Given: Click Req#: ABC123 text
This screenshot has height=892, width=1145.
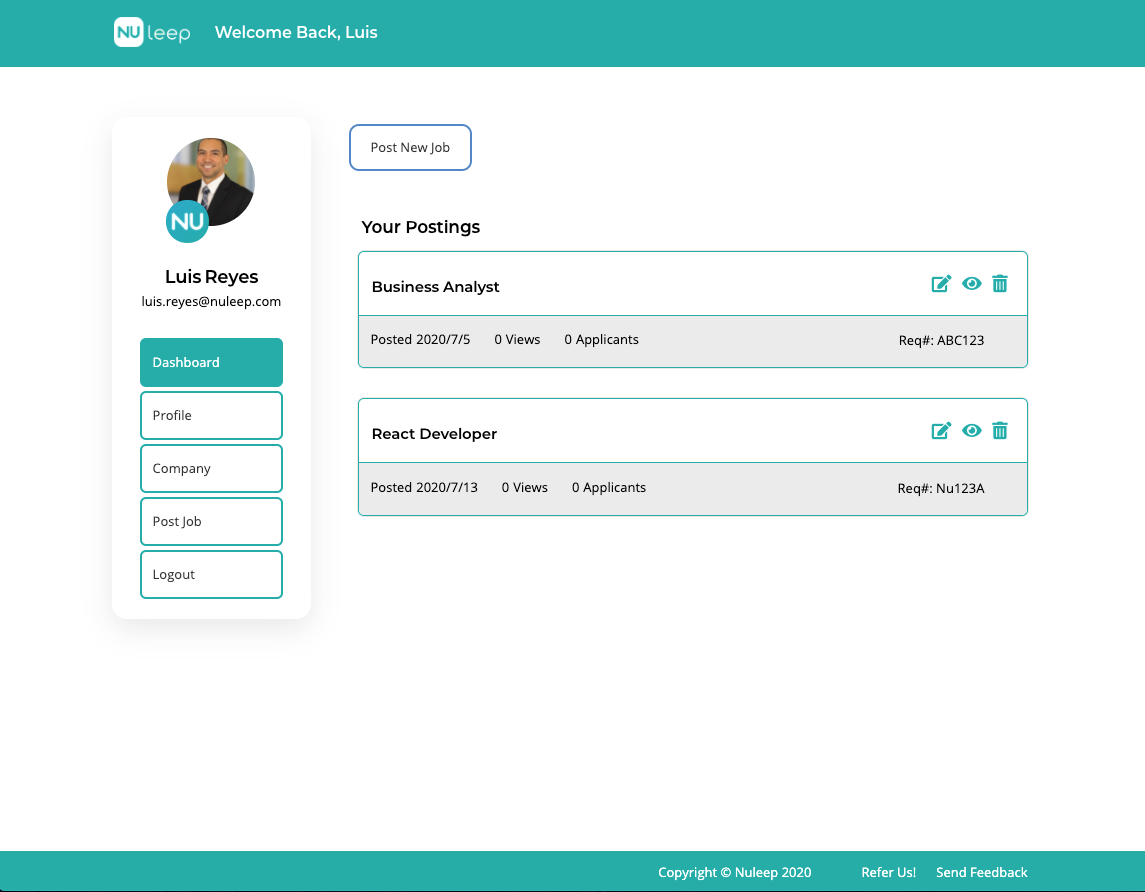Looking at the screenshot, I should 941,340.
